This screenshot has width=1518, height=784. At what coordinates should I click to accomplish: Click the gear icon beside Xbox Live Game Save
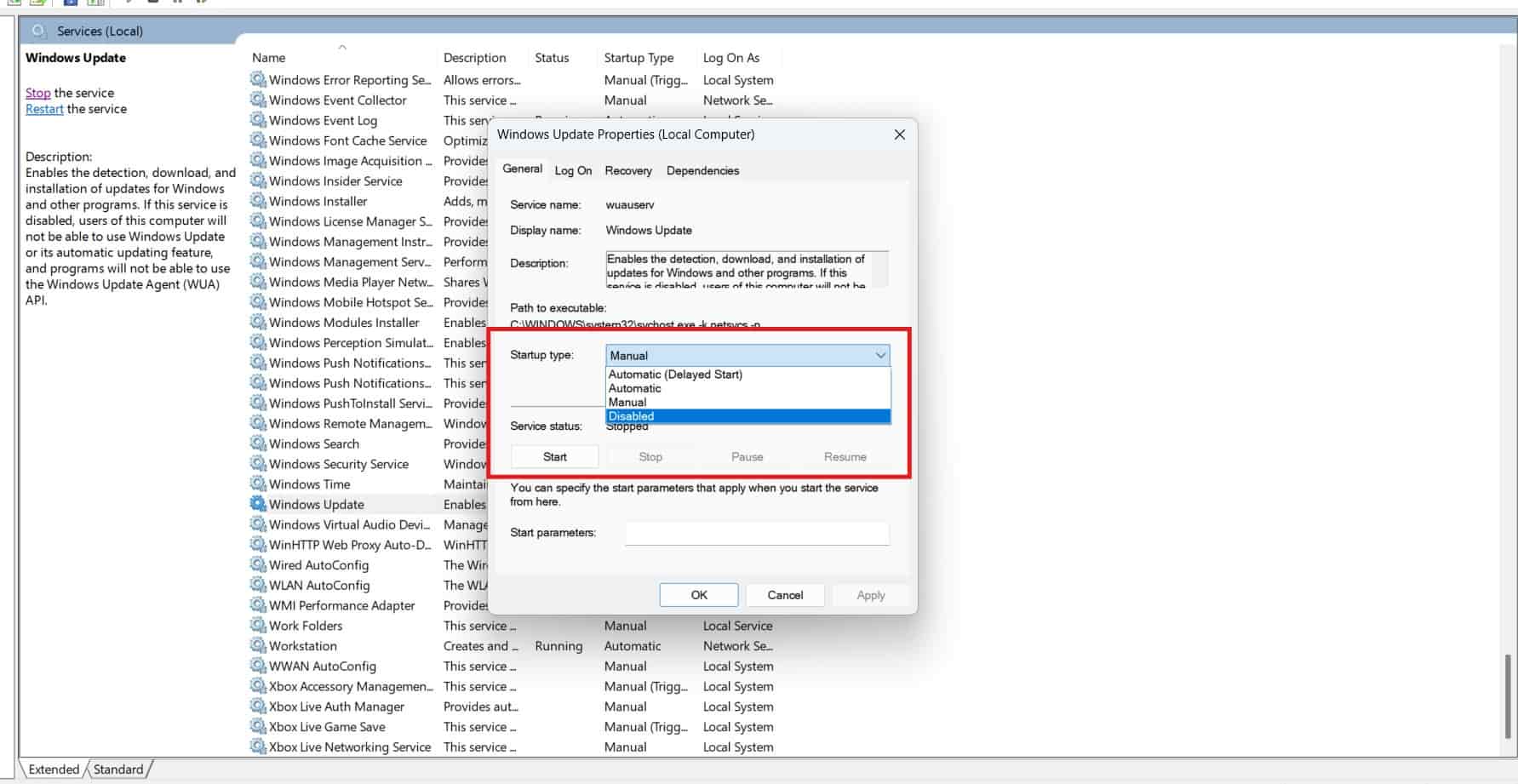258,726
